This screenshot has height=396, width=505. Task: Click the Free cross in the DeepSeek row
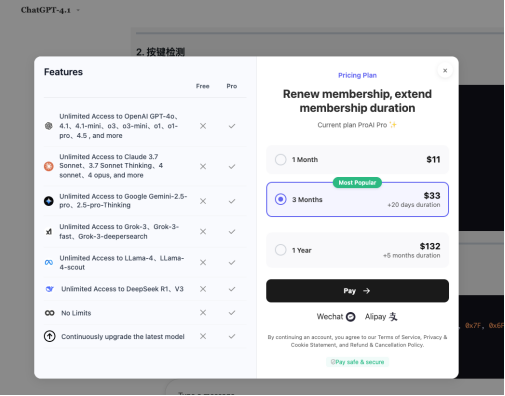(x=203, y=289)
